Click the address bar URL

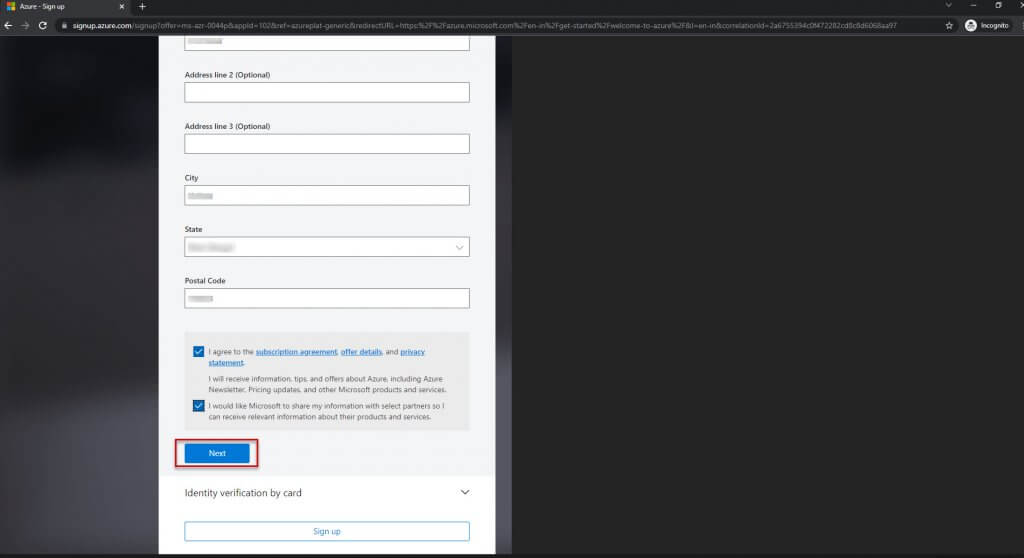click(x=484, y=25)
